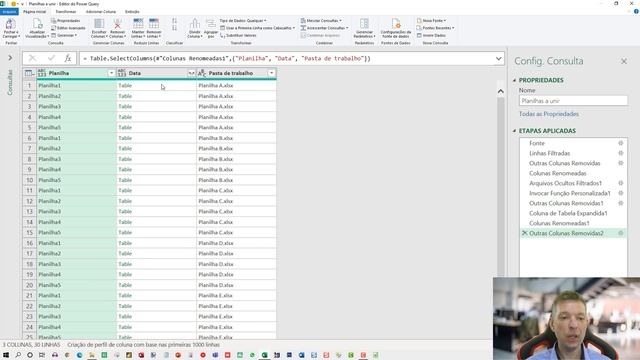Switch to the Transformar tab
Image resolution: width=640 pixels, height=360 pixels.
pos(65,12)
